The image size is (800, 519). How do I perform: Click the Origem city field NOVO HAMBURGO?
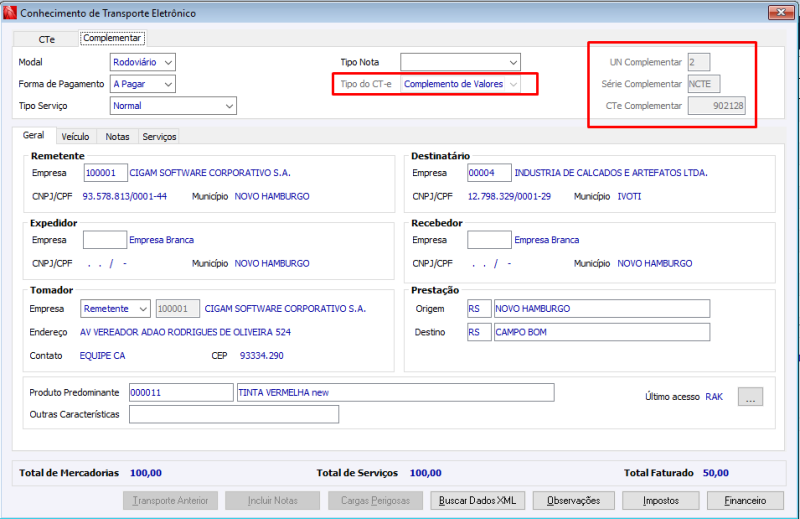point(602,309)
